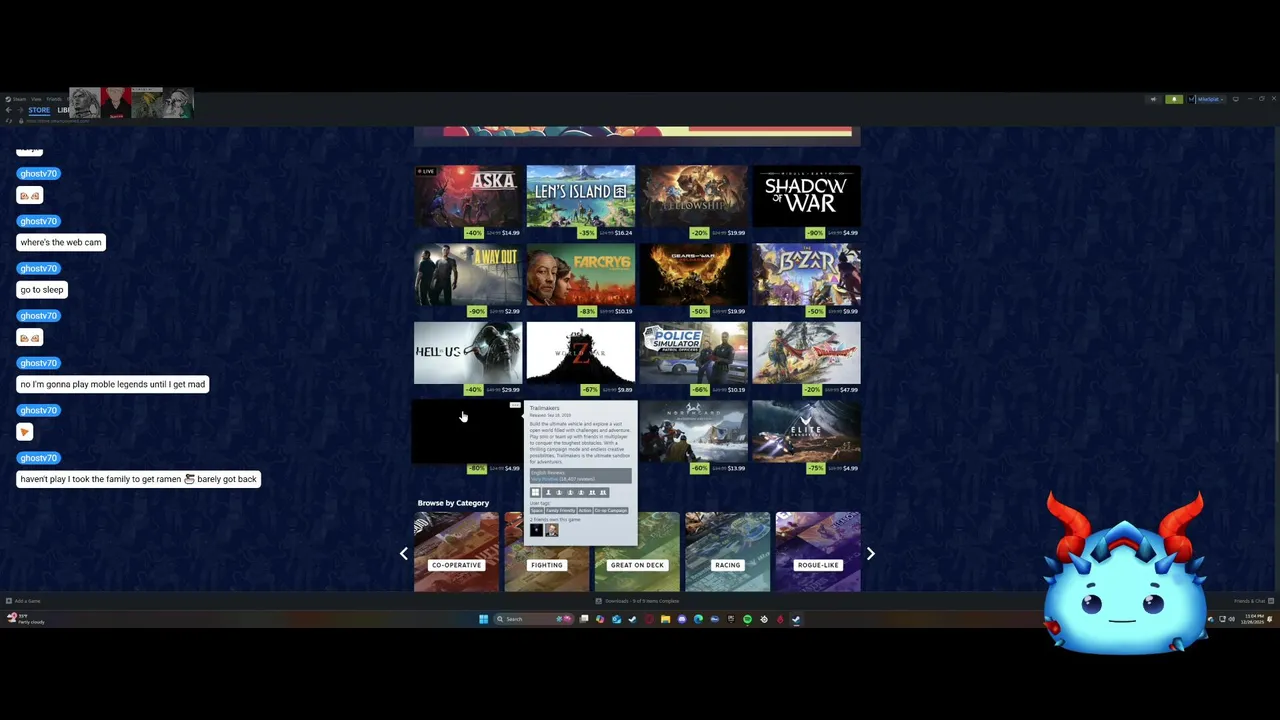Open the ASKA game tile
Viewport: 1280px width, 720px height.
pyautogui.click(x=468, y=201)
